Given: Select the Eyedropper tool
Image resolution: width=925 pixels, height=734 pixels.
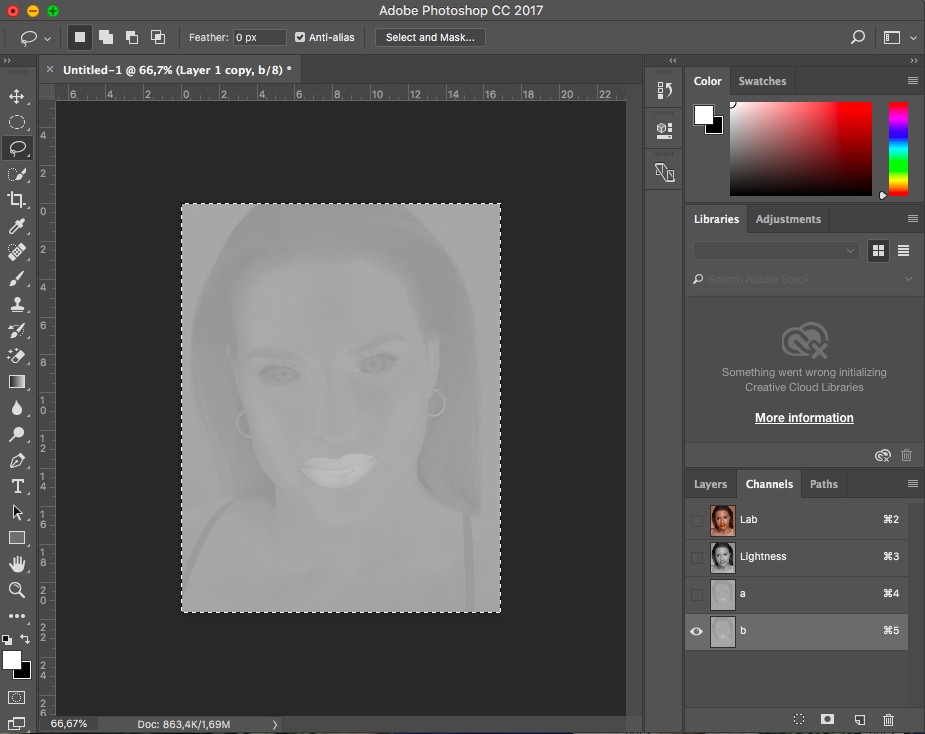Looking at the screenshot, I should (17, 226).
